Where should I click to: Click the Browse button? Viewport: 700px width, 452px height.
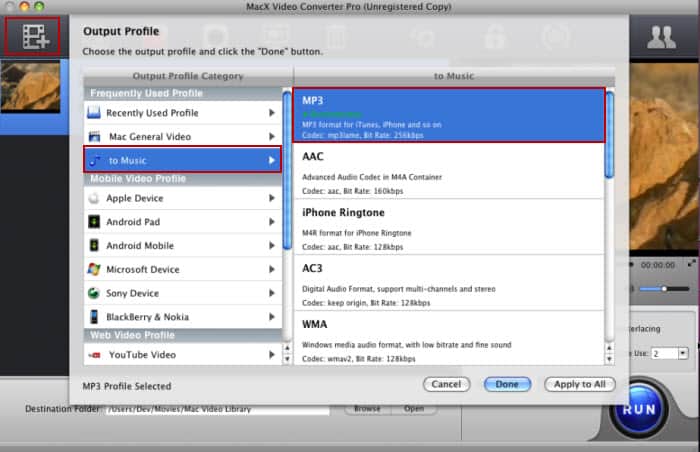click(367, 409)
